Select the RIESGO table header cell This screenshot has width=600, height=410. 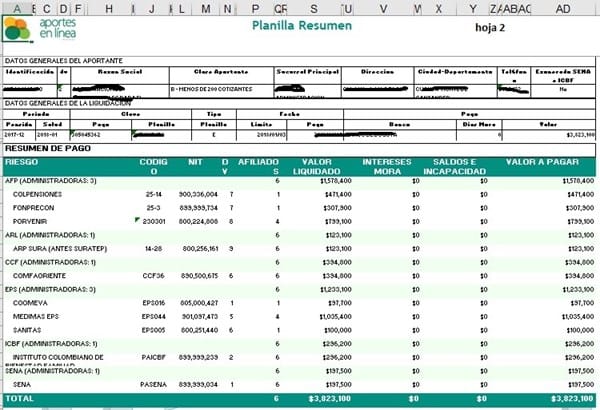(x=25, y=162)
